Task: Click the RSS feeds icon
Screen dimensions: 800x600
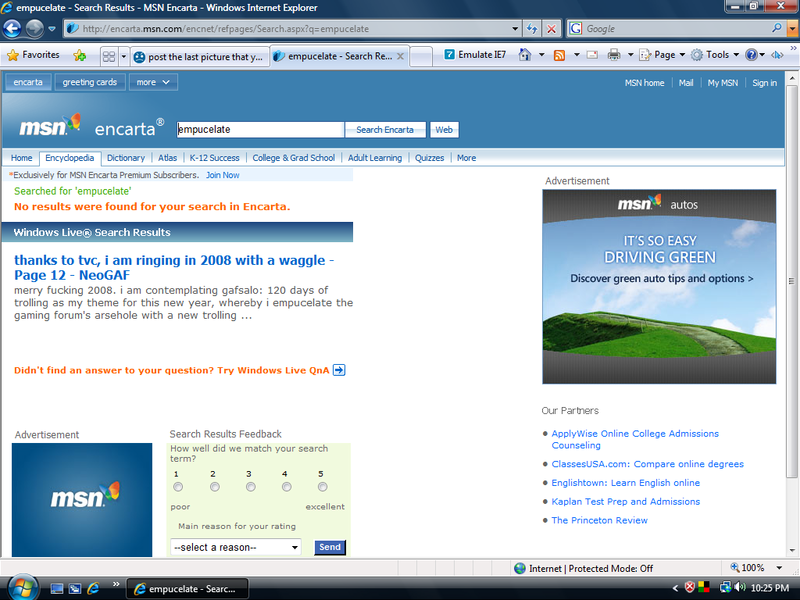Action: coord(560,55)
